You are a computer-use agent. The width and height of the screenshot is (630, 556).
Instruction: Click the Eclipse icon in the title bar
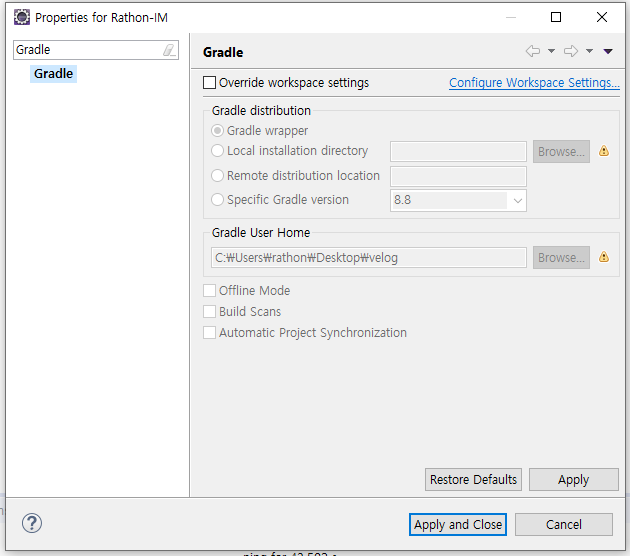point(22,17)
